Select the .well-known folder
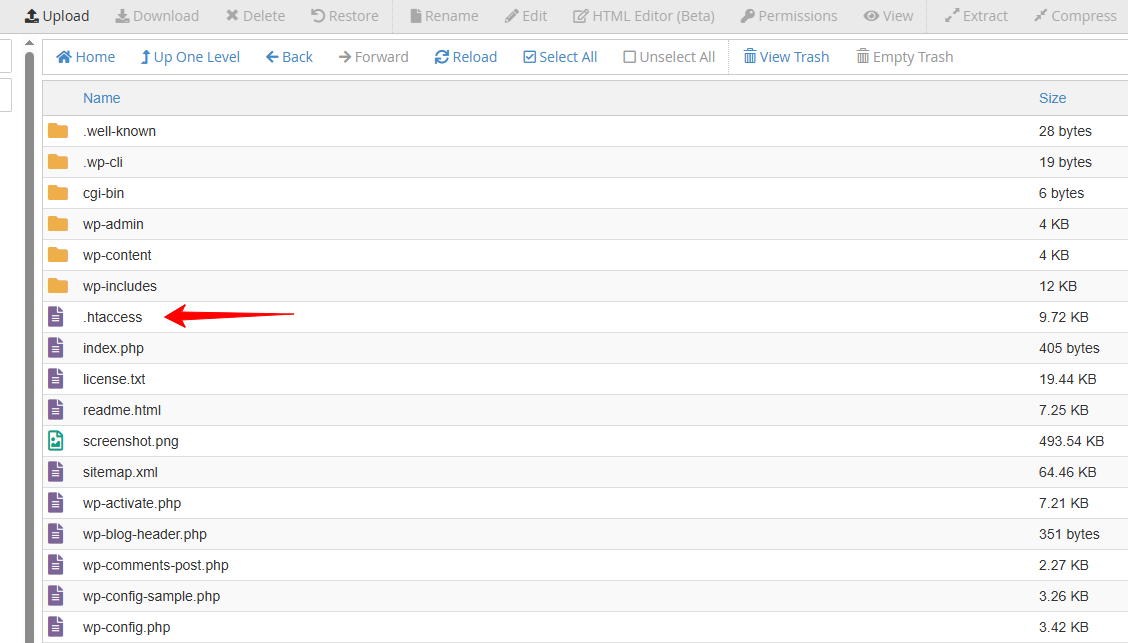The height and width of the screenshot is (643, 1128). pyautogui.click(x=119, y=131)
